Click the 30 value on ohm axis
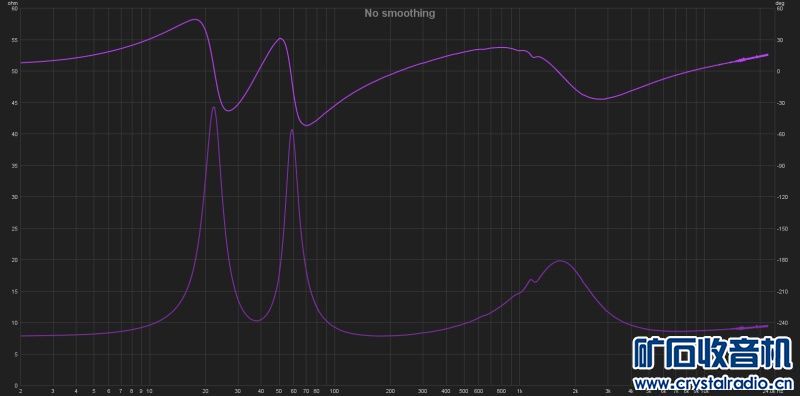This screenshot has height=396, width=800. pos(15,197)
